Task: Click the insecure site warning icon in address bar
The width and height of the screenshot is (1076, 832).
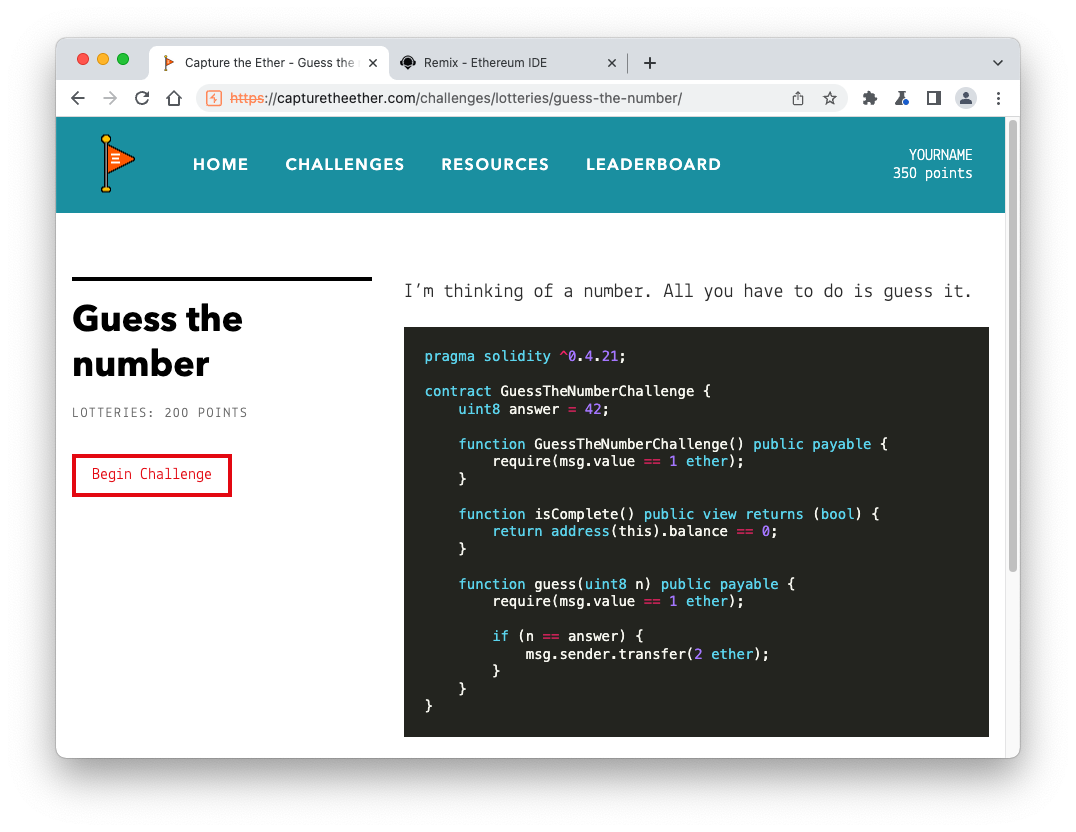Action: (x=214, y=98)
